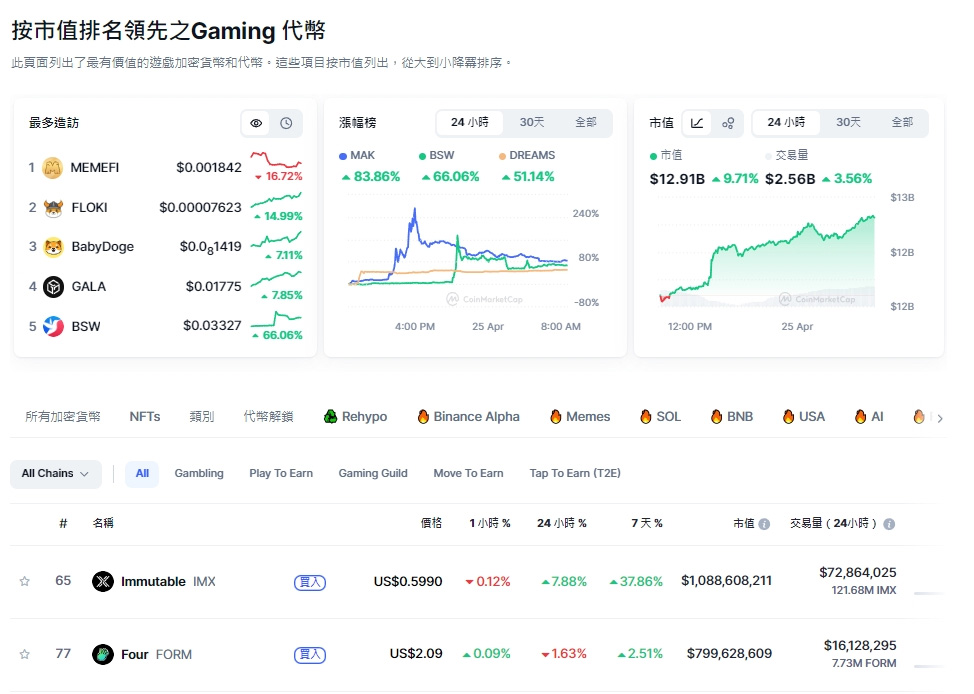Click the 買入 button for Immutable IMX
This screenshot has height=694, width=974.
pos(309,582)
